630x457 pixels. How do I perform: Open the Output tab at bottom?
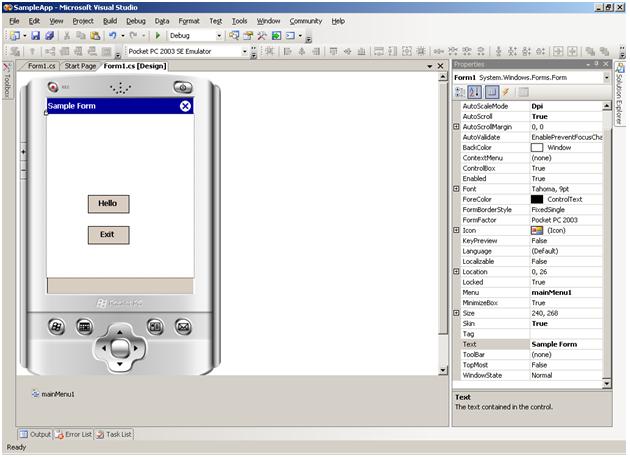pos(36,434)
